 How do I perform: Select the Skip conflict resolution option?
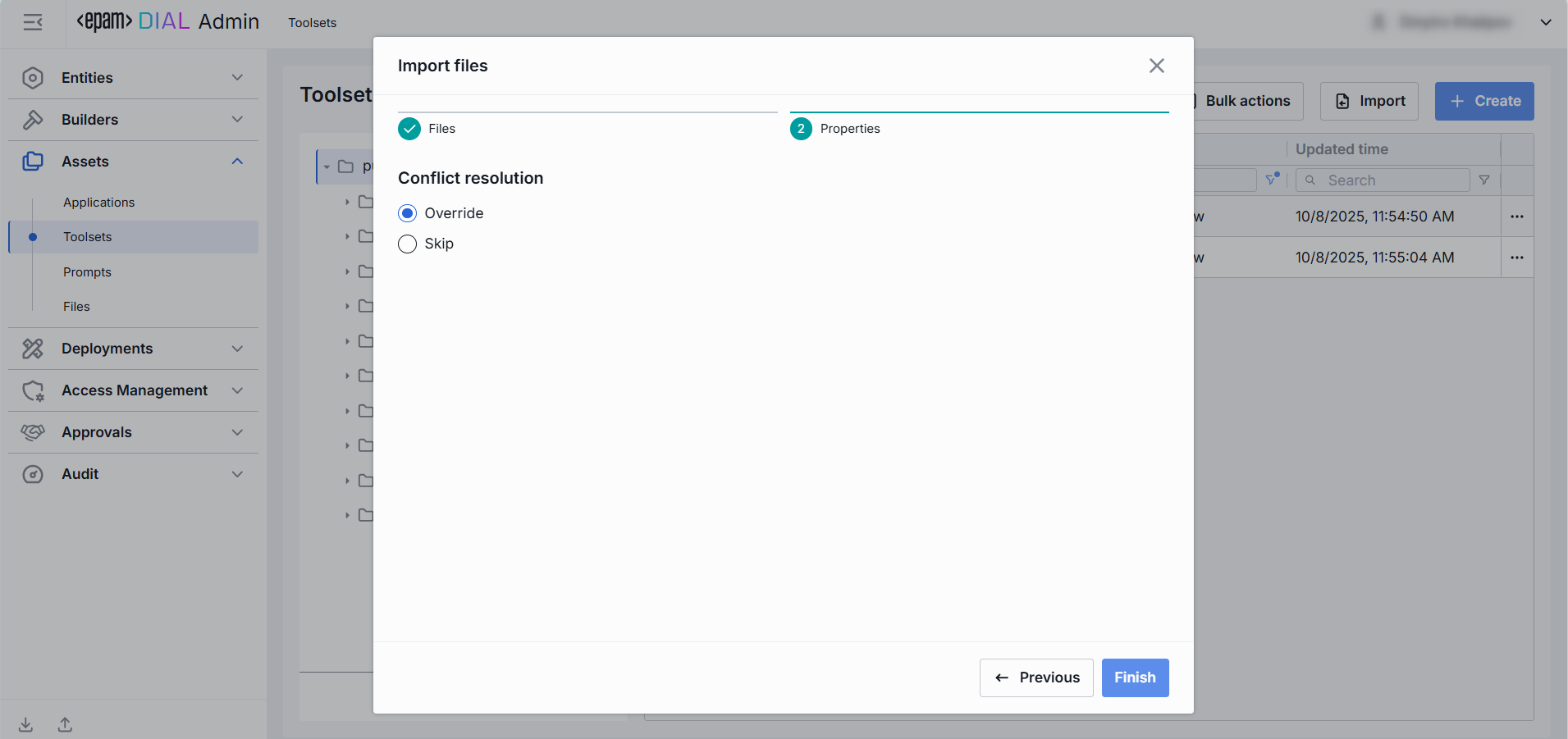pos(408,244)
